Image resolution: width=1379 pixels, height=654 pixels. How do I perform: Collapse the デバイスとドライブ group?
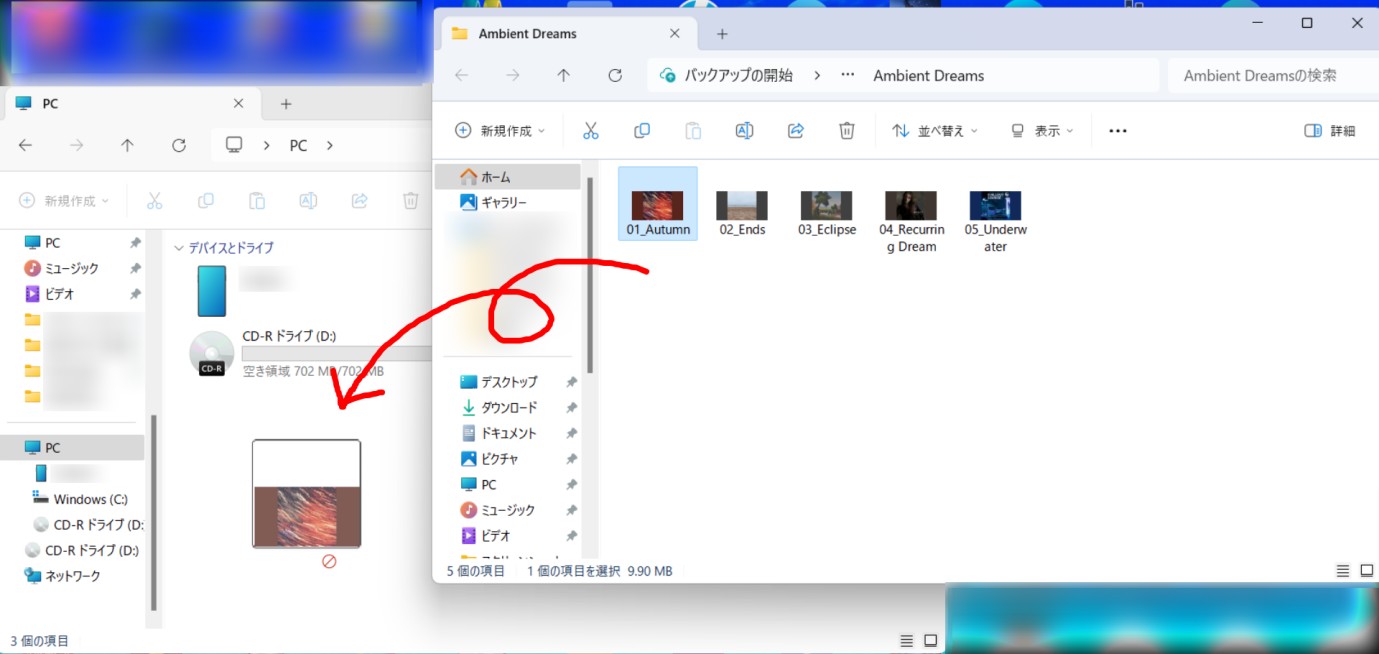tap(180, 248)
